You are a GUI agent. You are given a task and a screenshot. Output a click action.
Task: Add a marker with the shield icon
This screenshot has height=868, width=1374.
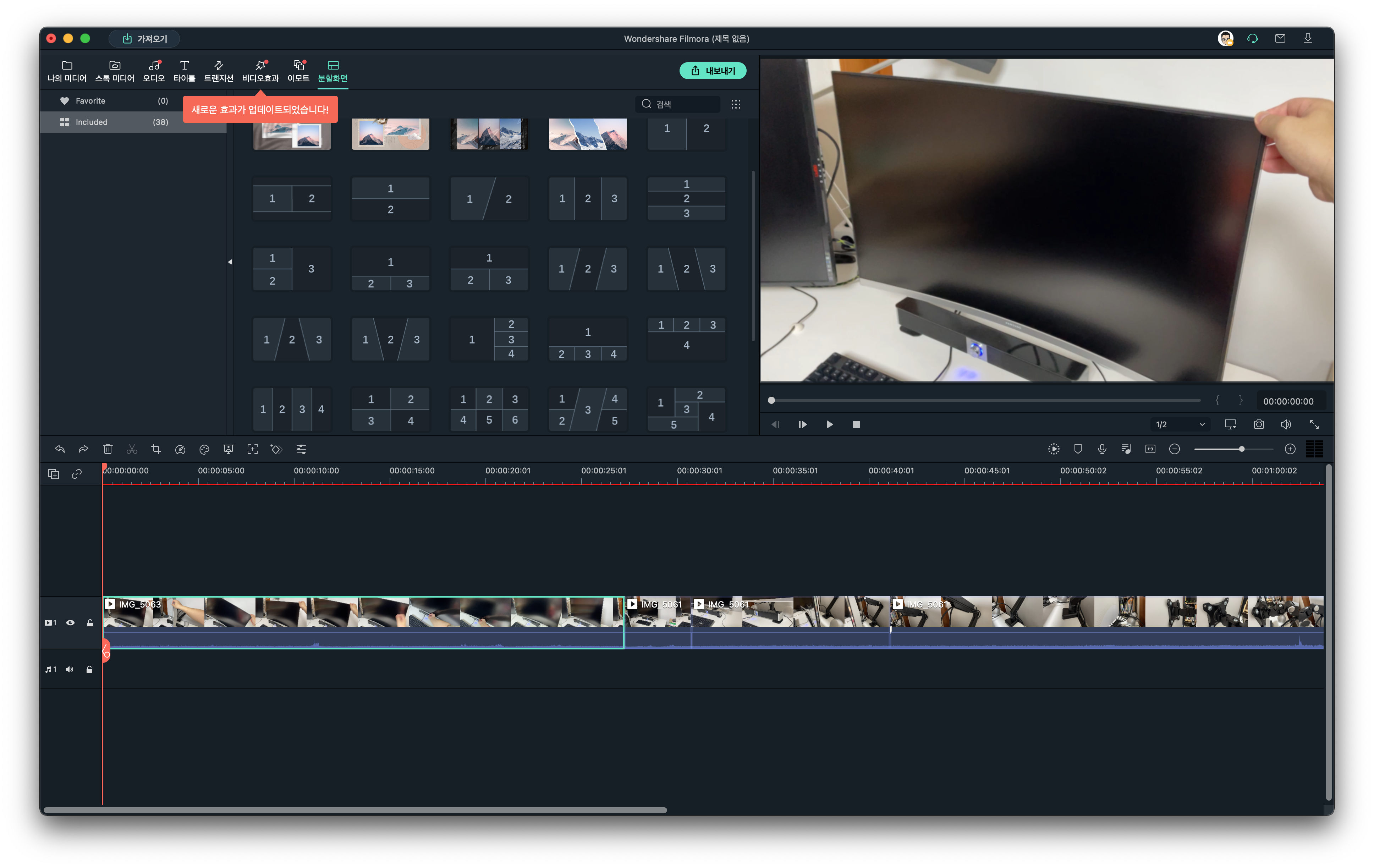[1077, 449]
